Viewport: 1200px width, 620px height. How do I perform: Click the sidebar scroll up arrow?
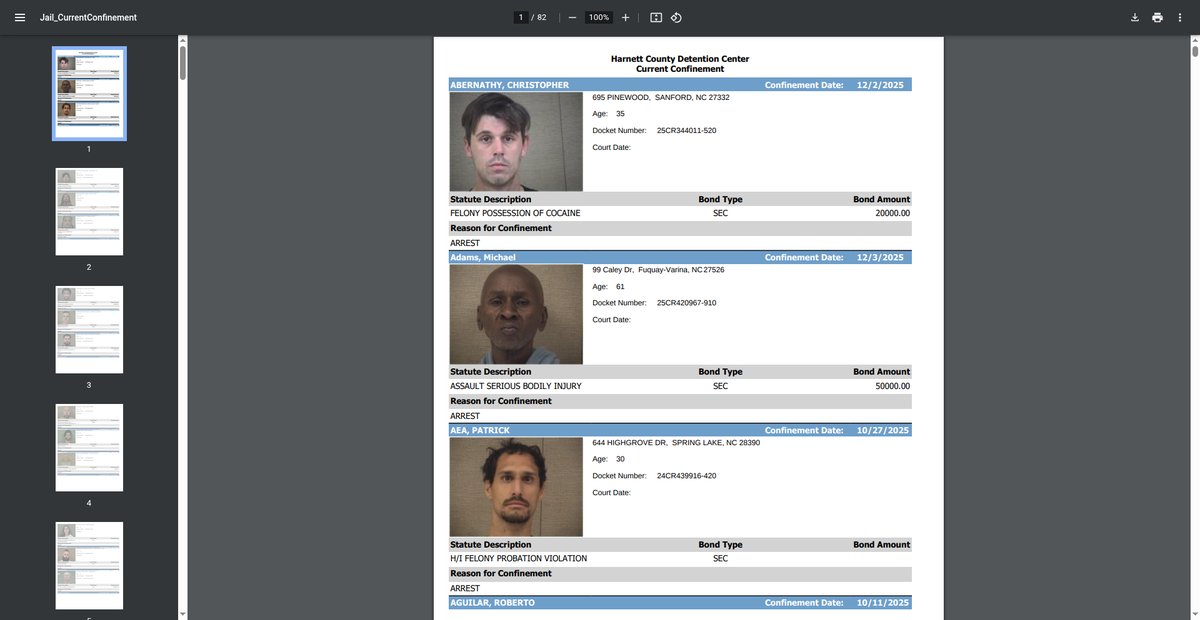(182, 41)
